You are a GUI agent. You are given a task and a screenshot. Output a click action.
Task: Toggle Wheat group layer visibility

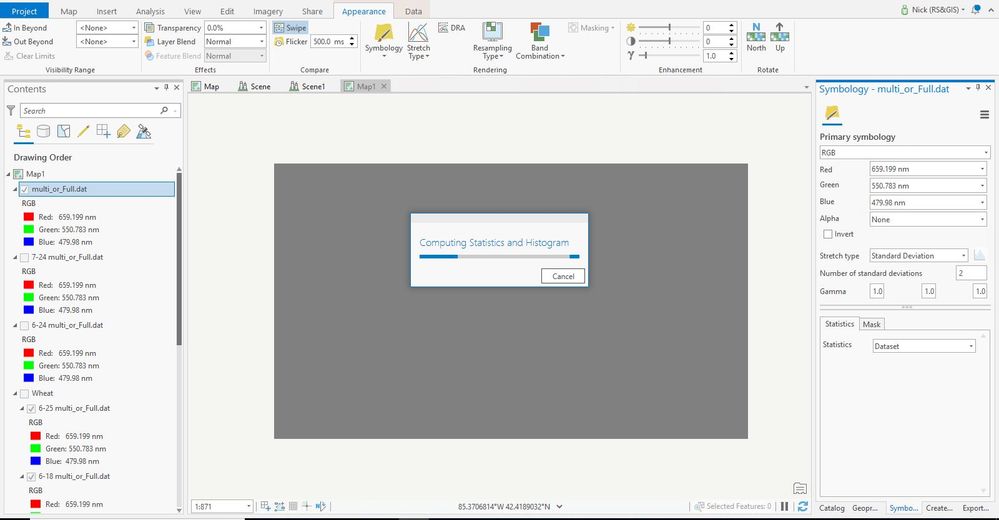pyautogui.click(x=24, y=393)
